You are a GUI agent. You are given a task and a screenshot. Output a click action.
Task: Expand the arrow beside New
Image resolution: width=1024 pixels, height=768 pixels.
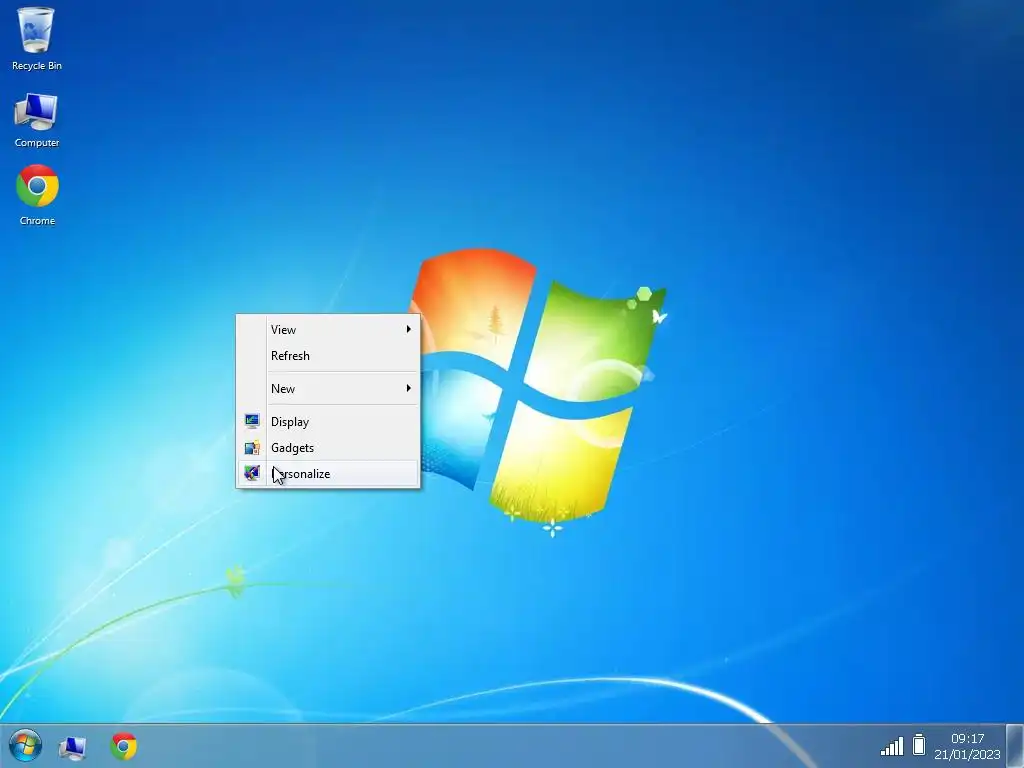coord(409,388)
